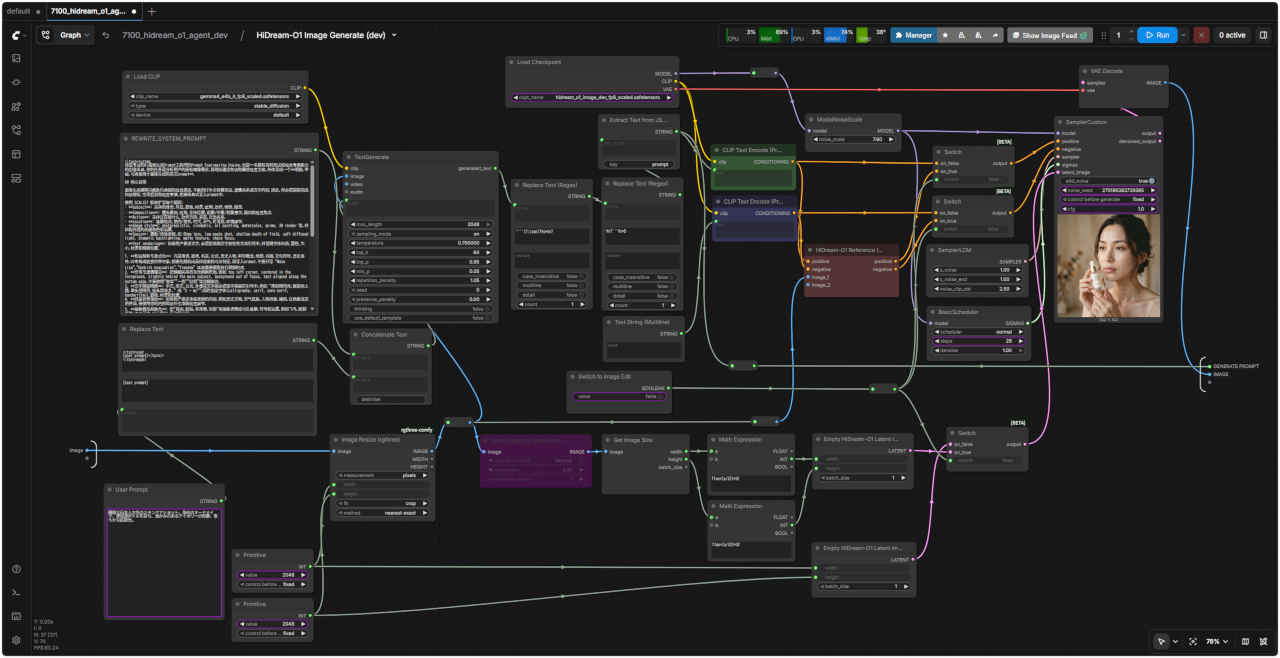Viewport: 1280px width, 658px height.
Task: Click the Show Image Feed button
Action: [x=1050, y=35]
